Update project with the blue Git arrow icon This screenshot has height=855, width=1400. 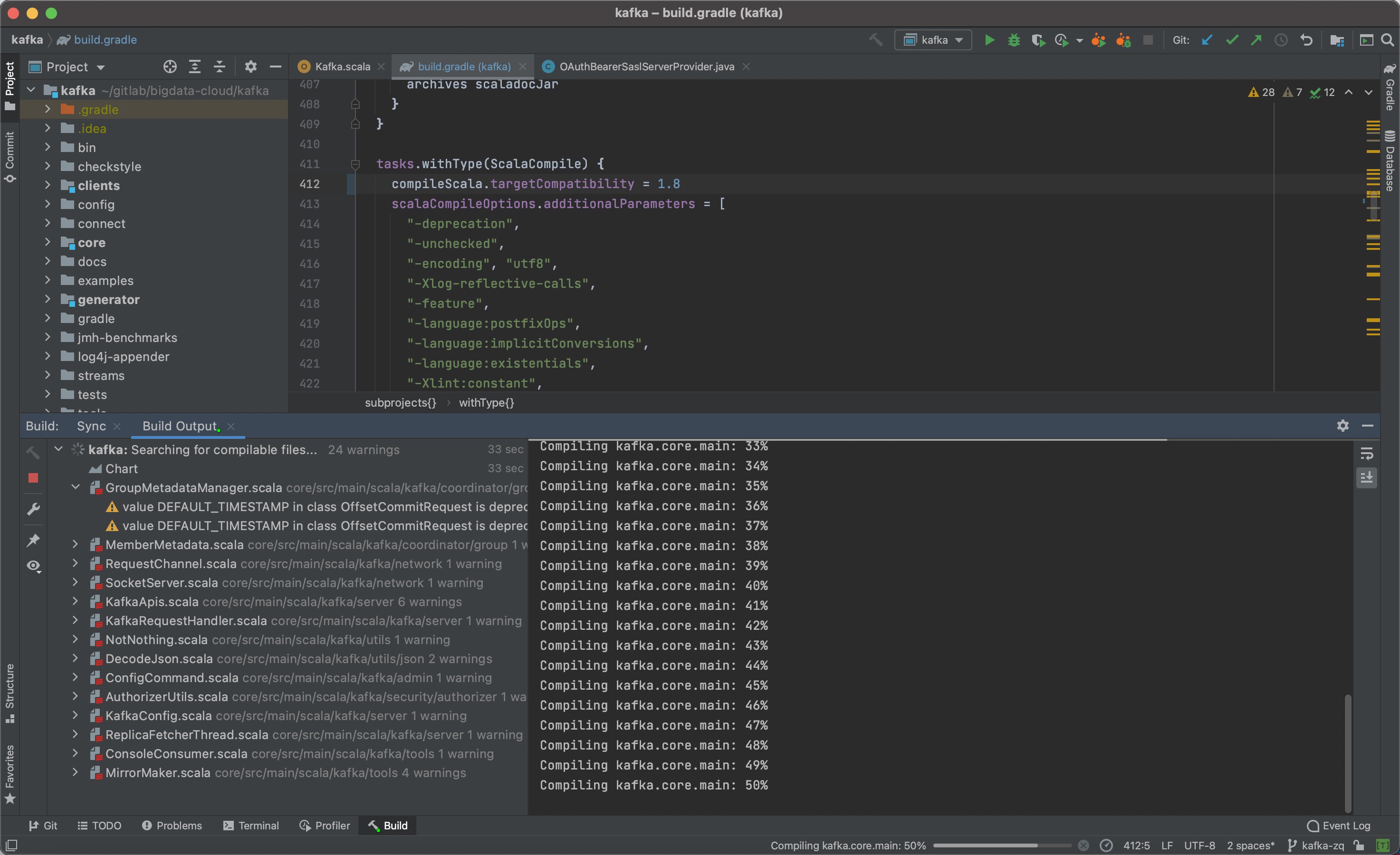pyautogui.click(x=1208, y=40)
